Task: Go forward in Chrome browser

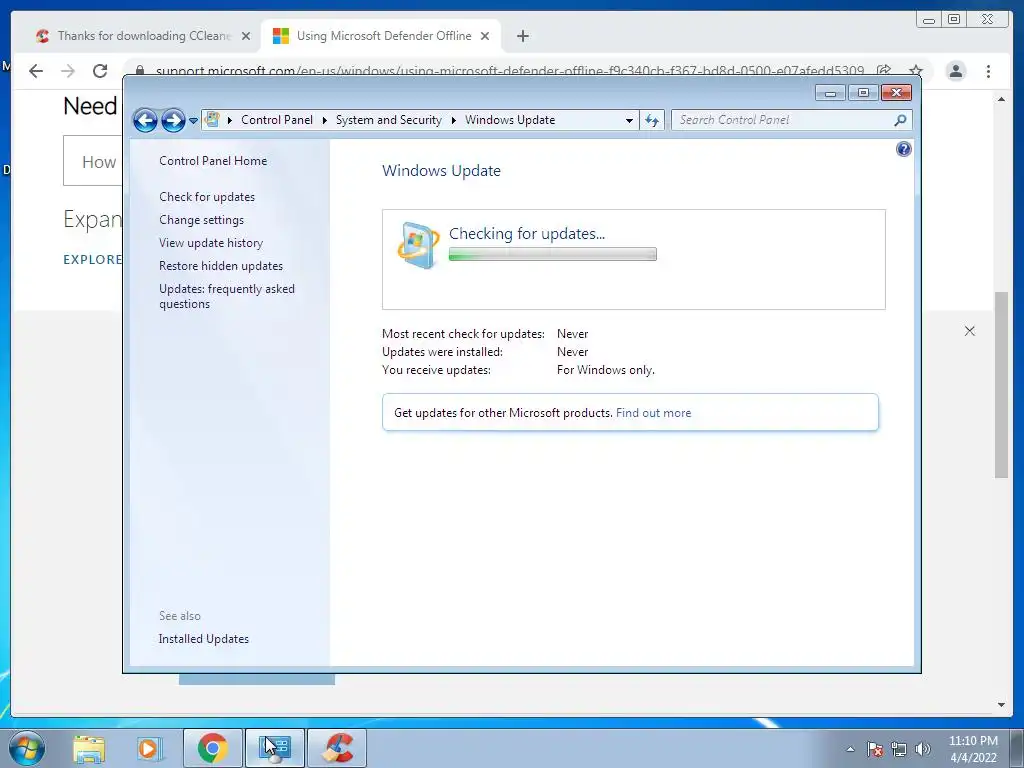Action: (68, 71)
